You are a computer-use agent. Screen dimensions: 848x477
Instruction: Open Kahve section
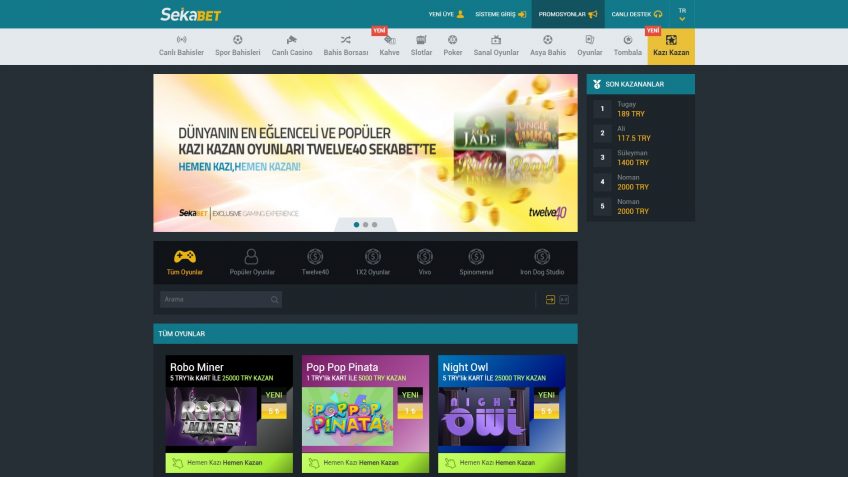tap(389, 46)
